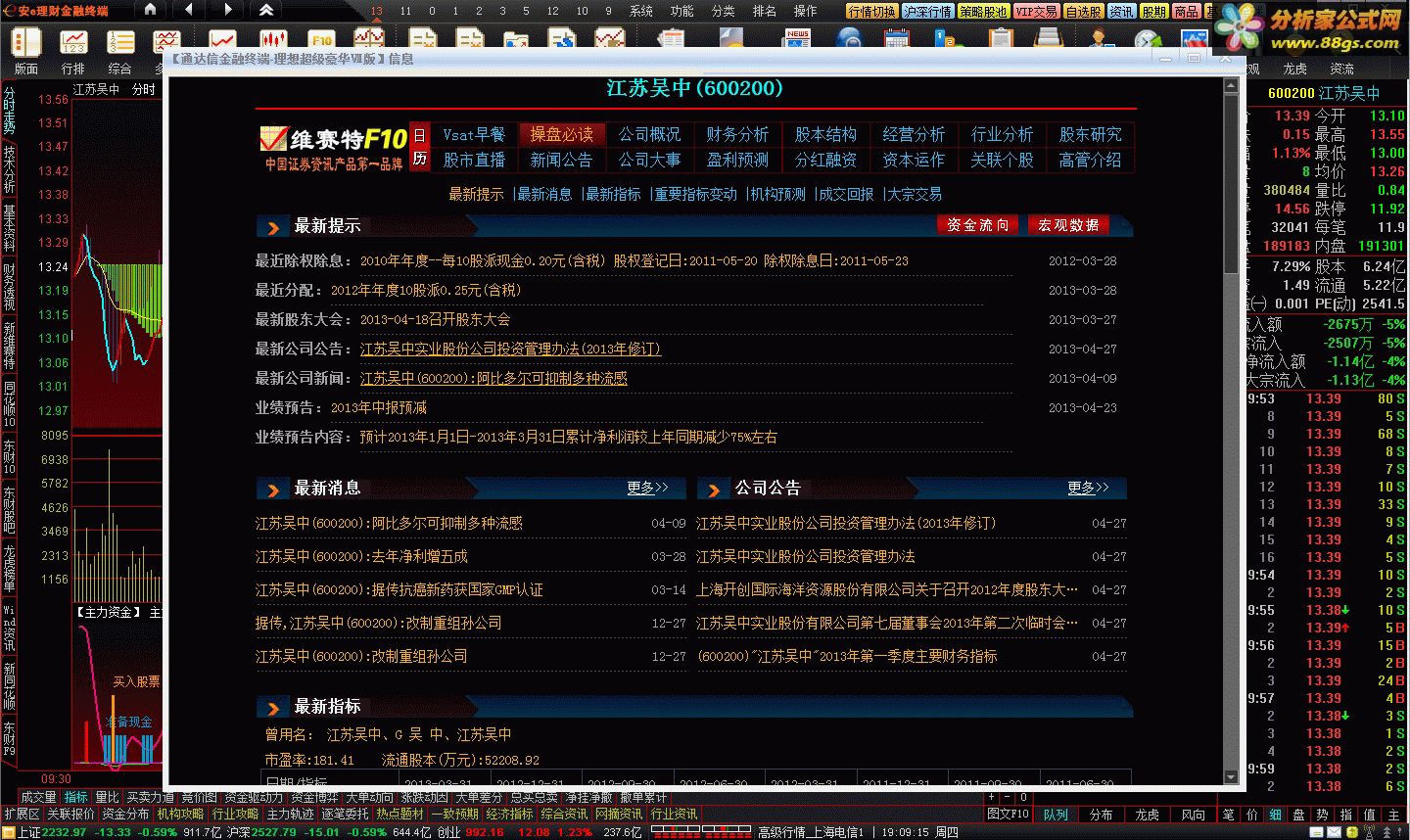Select the 队列 tab at bottom right
Image resolution: width=1410 pixels, height=840 pixels.
point(1056,815)
